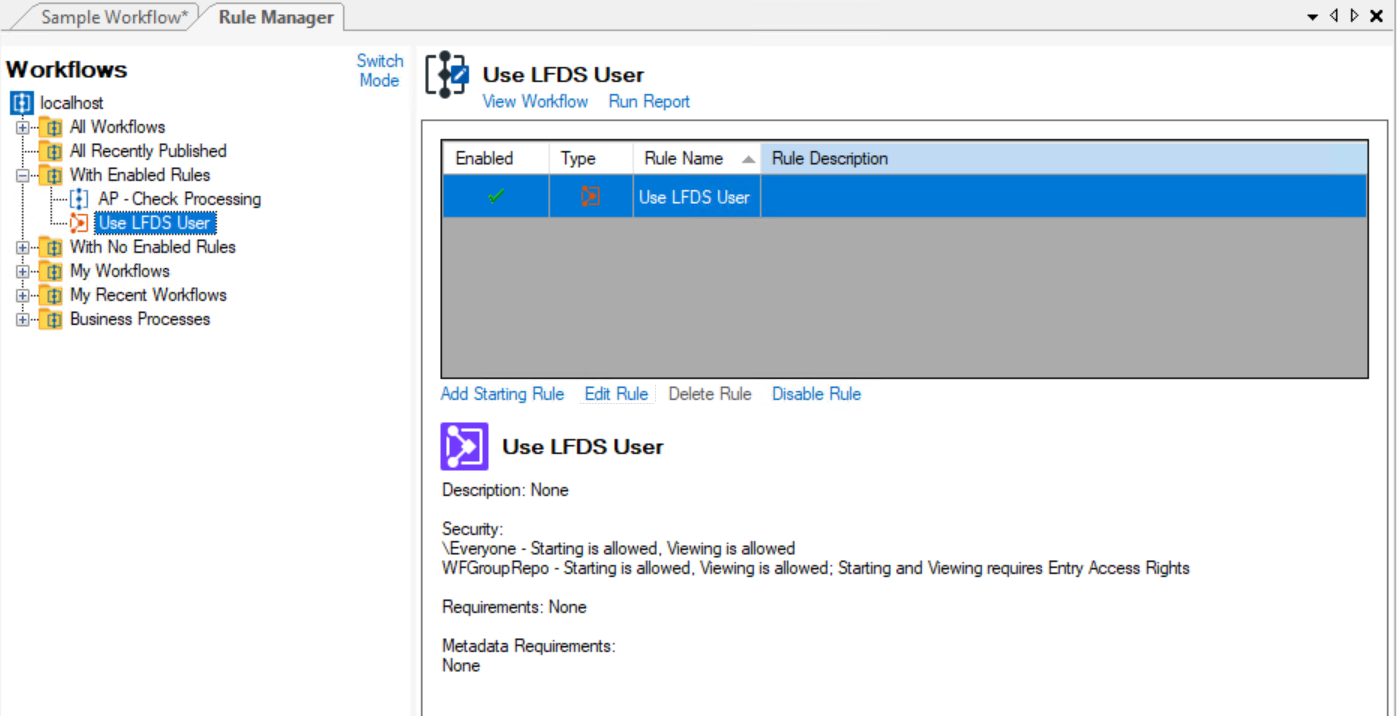Click the localhost server icon

pyautogui.click(x=22, y=103)
